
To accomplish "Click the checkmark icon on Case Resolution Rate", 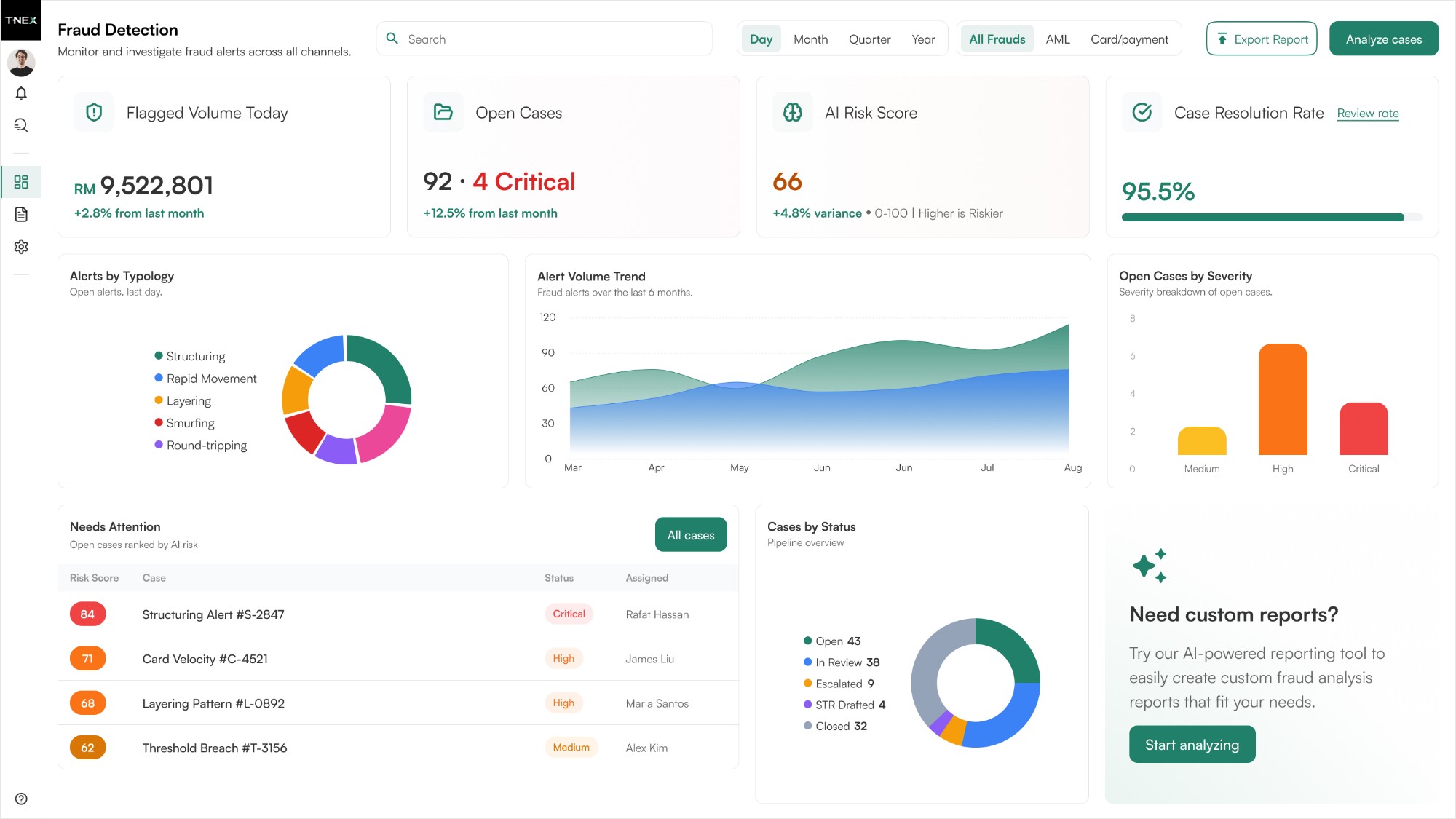I will tap(1142, 112).
